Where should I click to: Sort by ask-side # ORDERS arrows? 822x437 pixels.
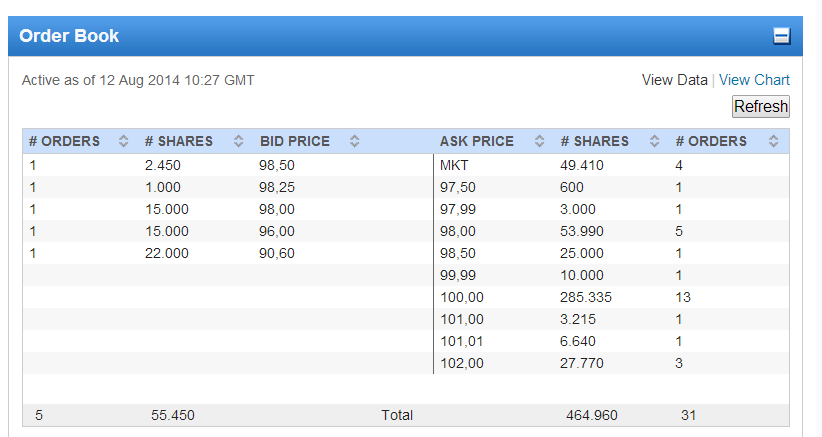(773, 142)
